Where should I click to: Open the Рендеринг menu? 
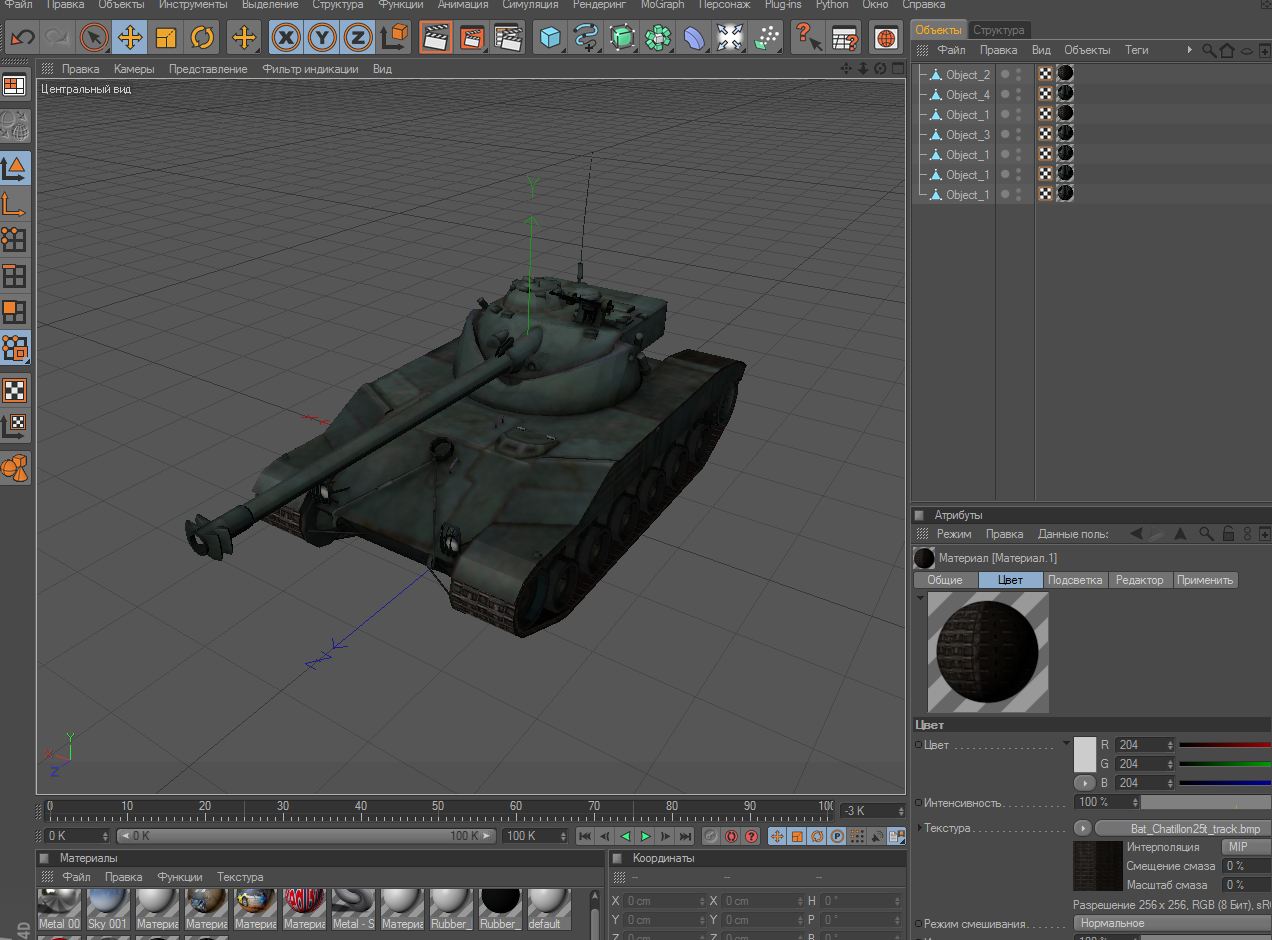pos(600,5)
